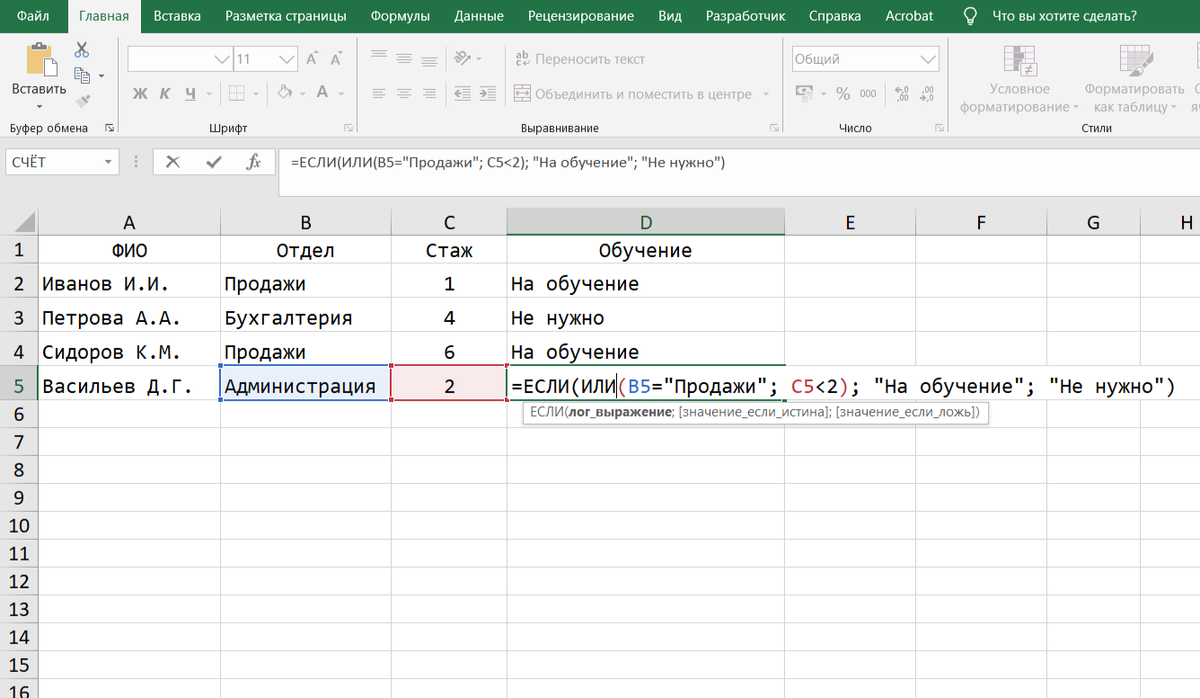Open Условное форматирование menu
This screenshot has width=1200, height=698.
click(x=1019, y=79)
